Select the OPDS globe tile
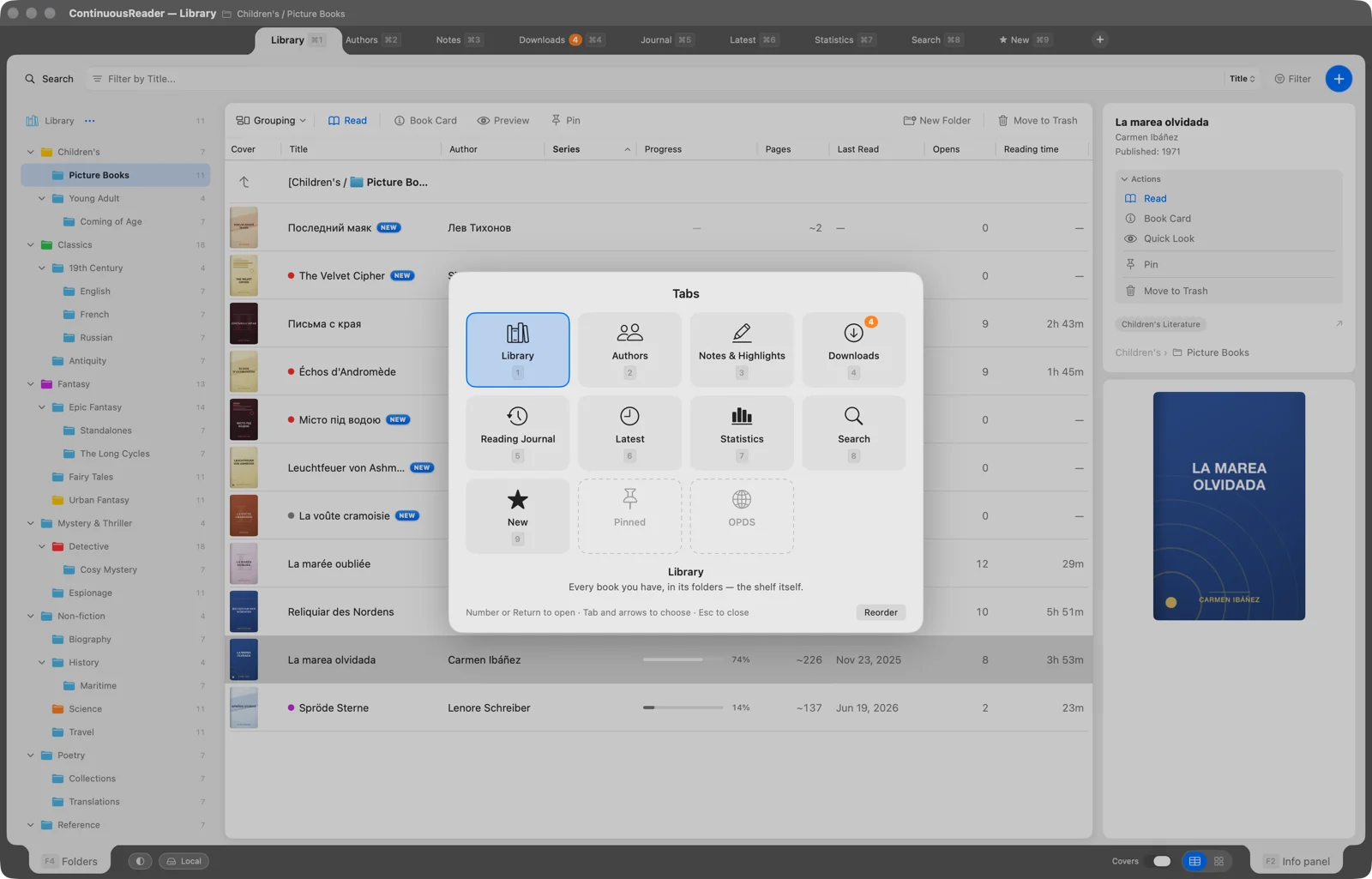The image size is (1372, 879). [742, 516]
